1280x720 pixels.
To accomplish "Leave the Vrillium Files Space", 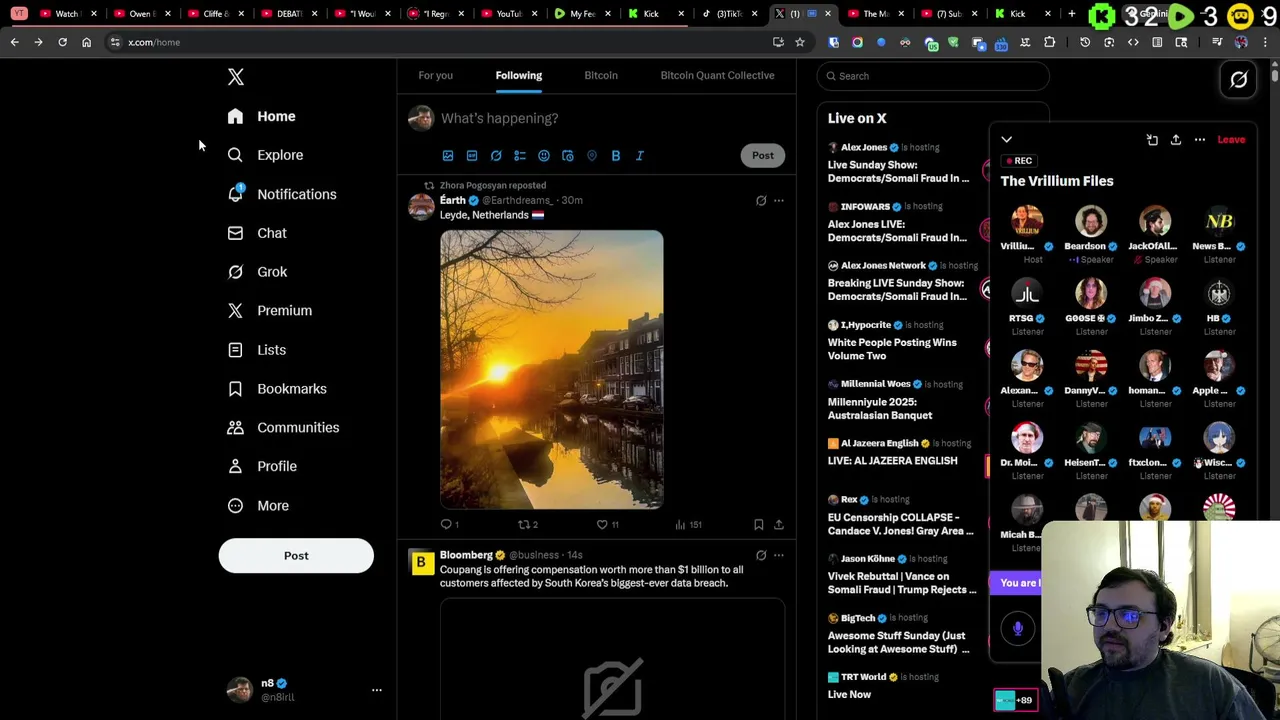I will point(1231,140).
